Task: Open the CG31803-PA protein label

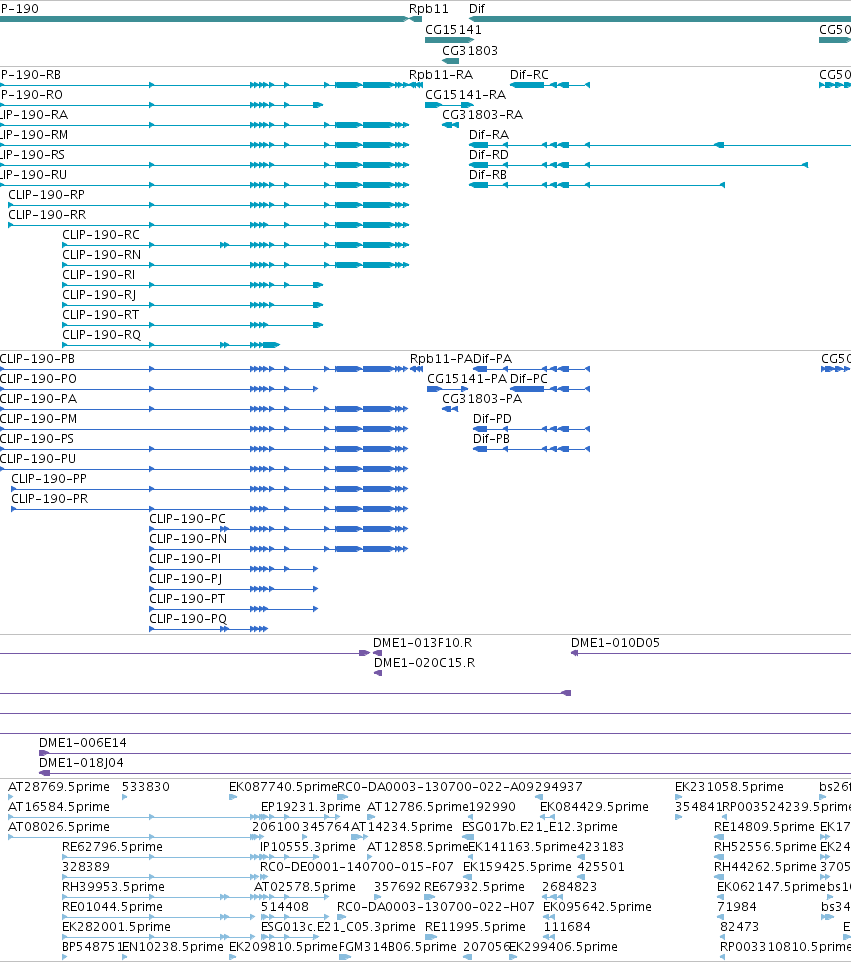Action: pyautogui.click(x=482, y=399)
